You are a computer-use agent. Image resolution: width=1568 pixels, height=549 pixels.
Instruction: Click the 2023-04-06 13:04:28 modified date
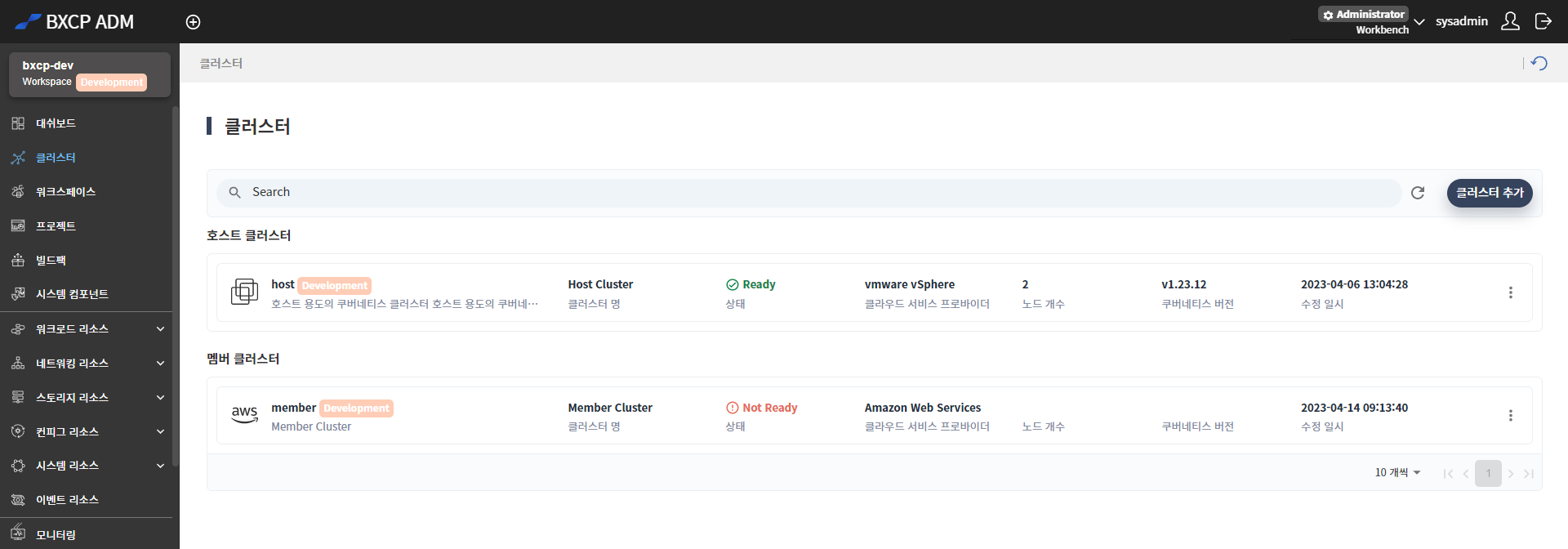pos(1354,284)
